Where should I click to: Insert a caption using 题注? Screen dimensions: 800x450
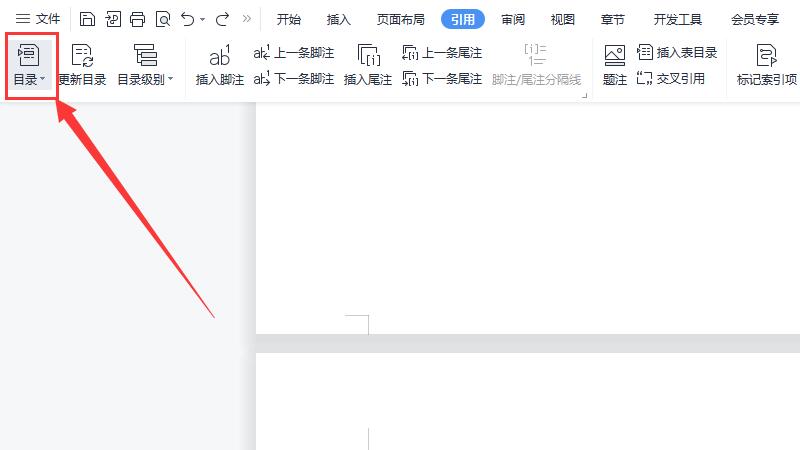pos(615,65)
